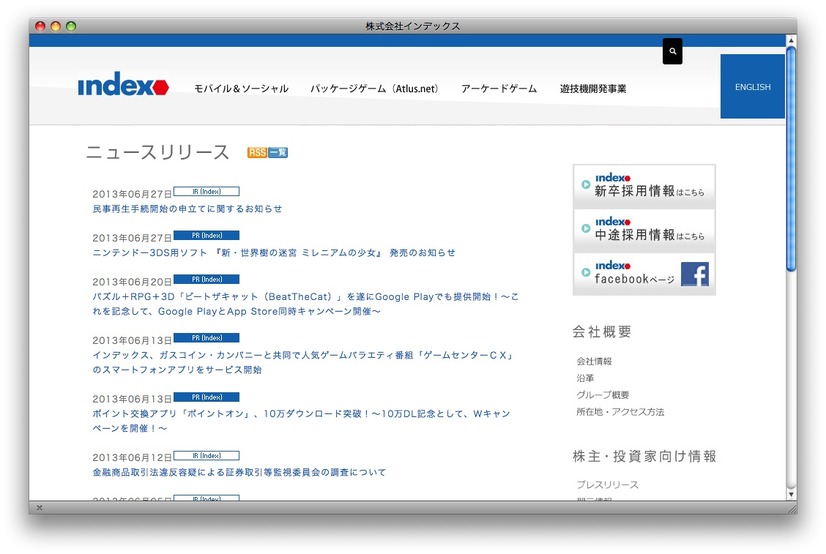Click the yellow minimize window button
Viewport: 826px width, 554px height.
pos(55,26)
